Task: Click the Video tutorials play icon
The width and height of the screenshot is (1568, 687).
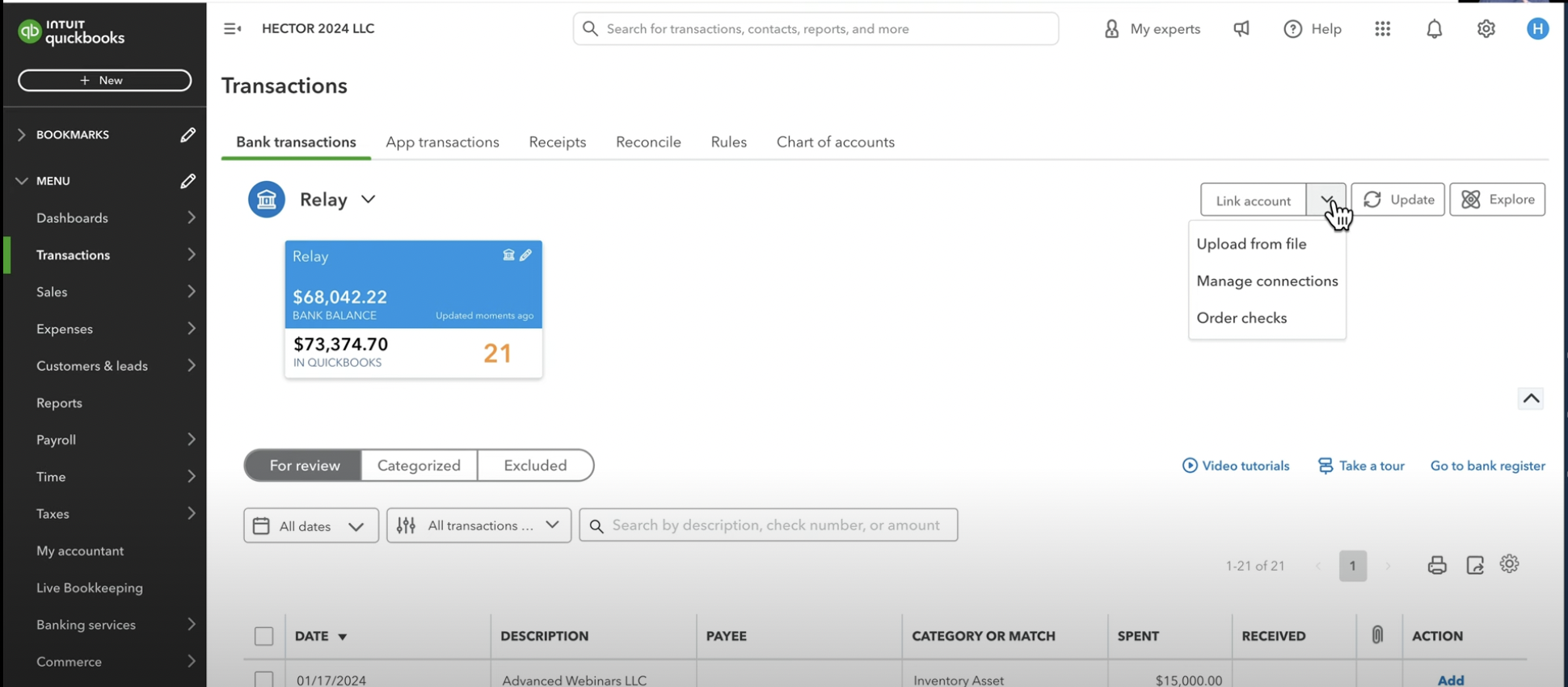Action: [1190, 466]
